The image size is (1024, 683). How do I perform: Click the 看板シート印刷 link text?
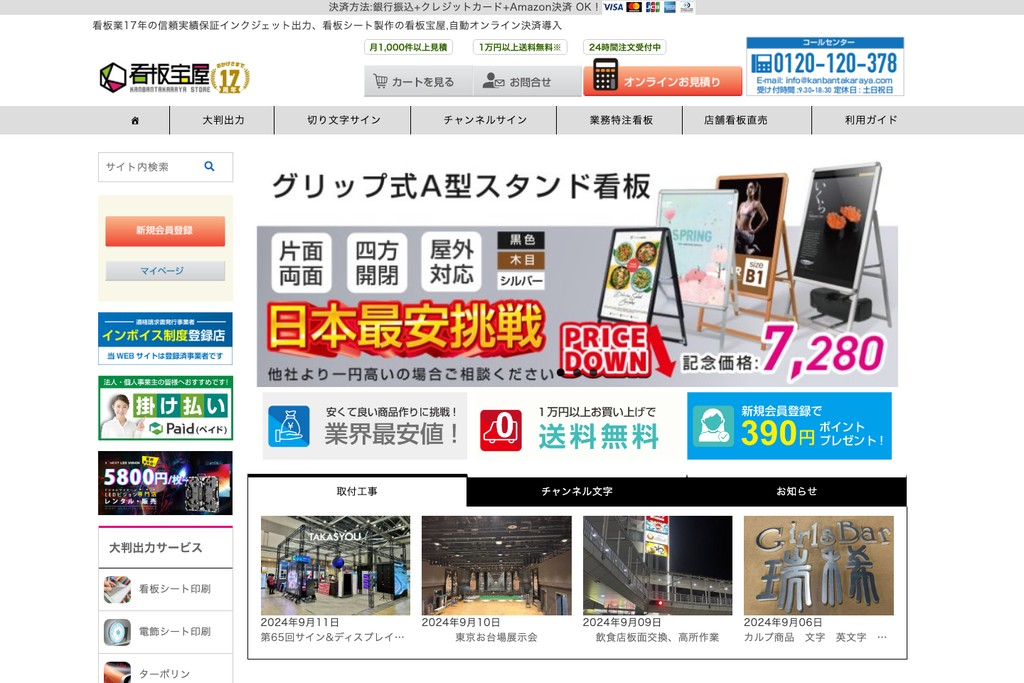click(x=175, y=589)
